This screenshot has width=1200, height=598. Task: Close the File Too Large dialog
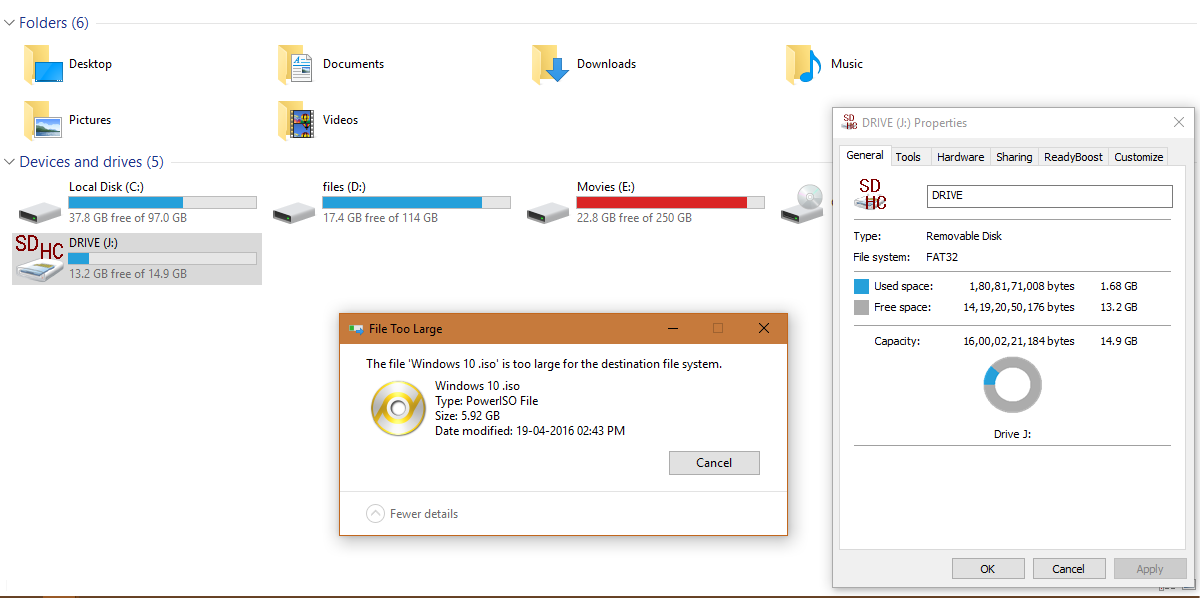click(763, 328)
